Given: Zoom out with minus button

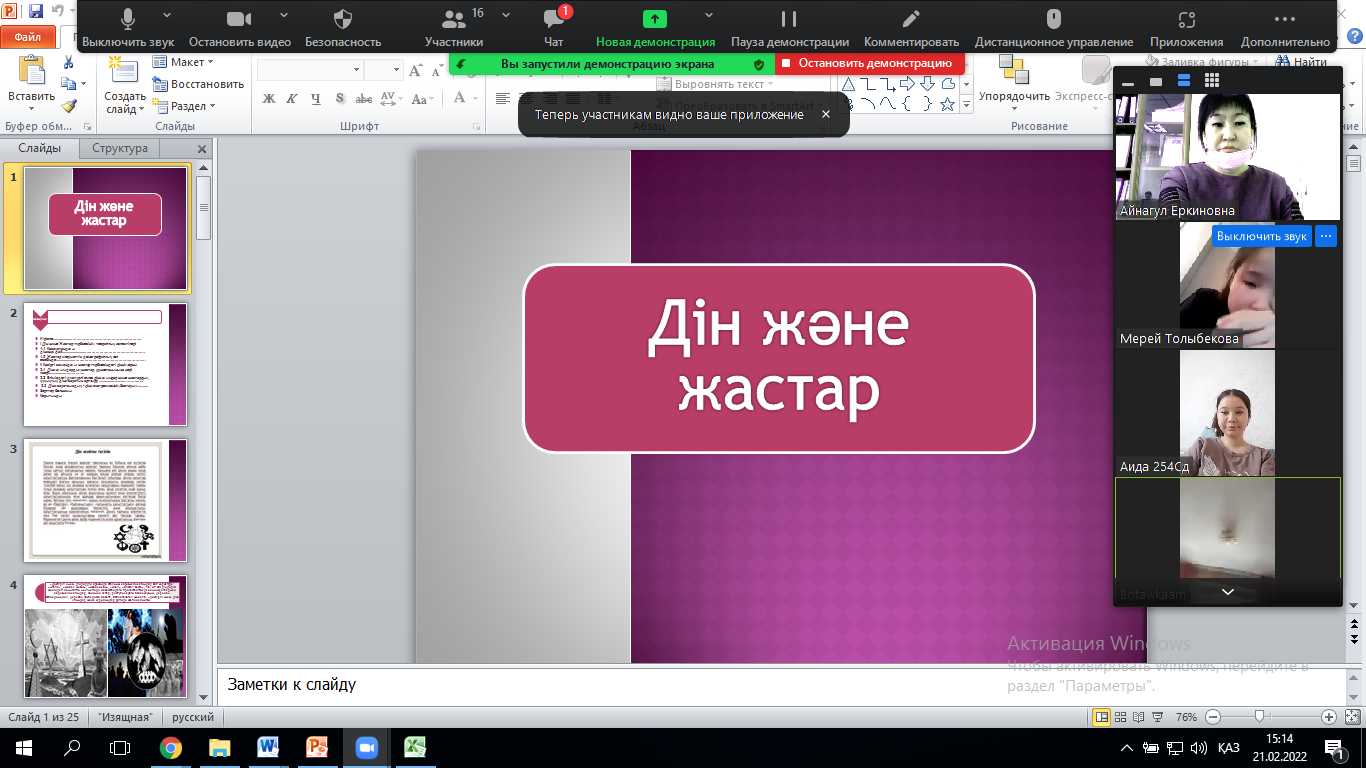Looking at the screenshot, I should [x=1212, y=717].
